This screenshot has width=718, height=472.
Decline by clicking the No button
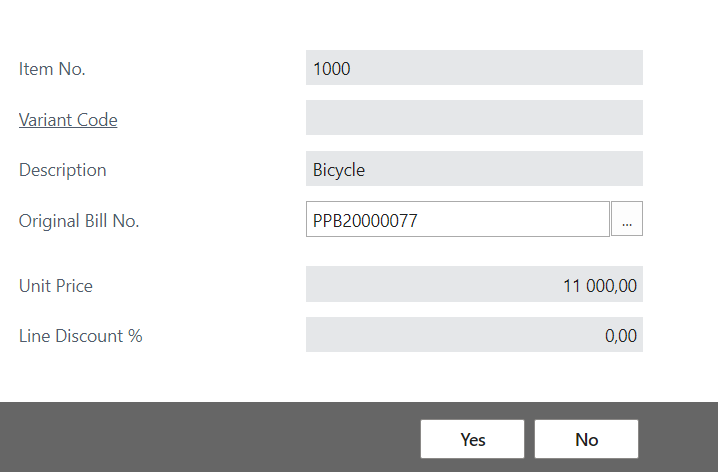coord(586,439)
